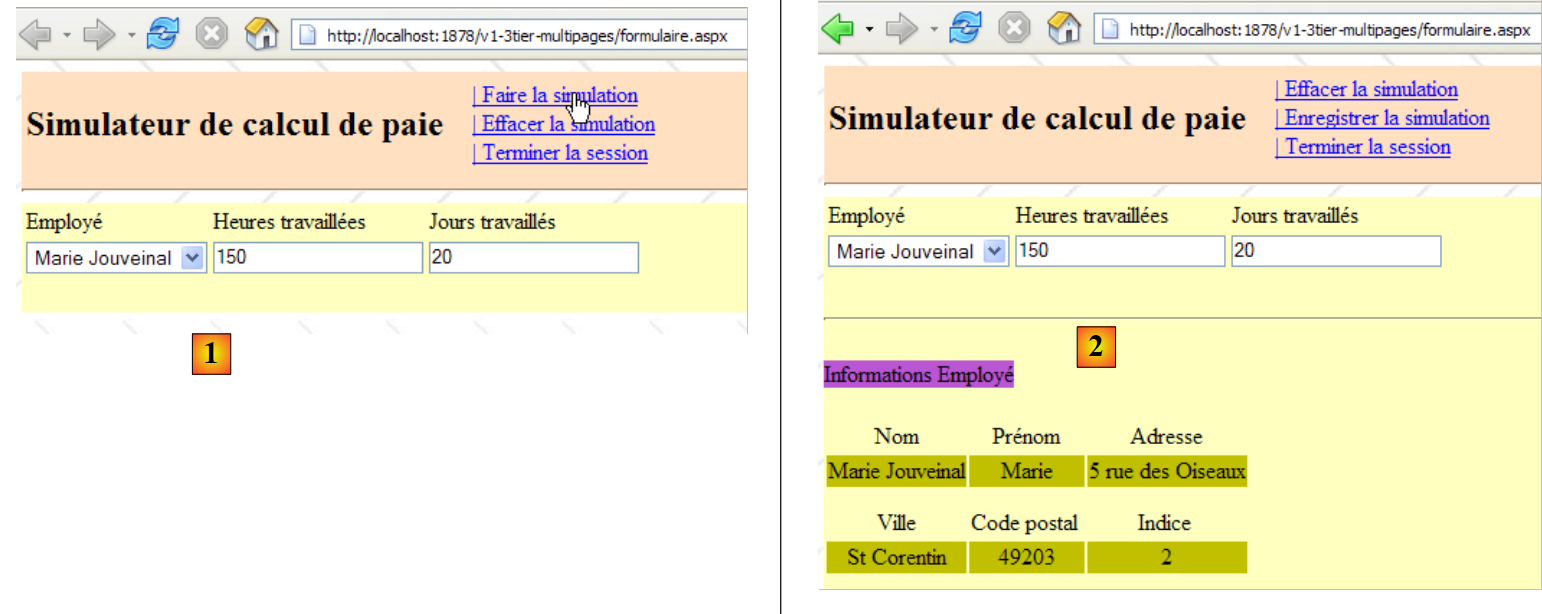This screenshot has height=614, width=1542.
Task: Click the 'Enregistrer la simulation' link
Action: [x=1382, y=118]
